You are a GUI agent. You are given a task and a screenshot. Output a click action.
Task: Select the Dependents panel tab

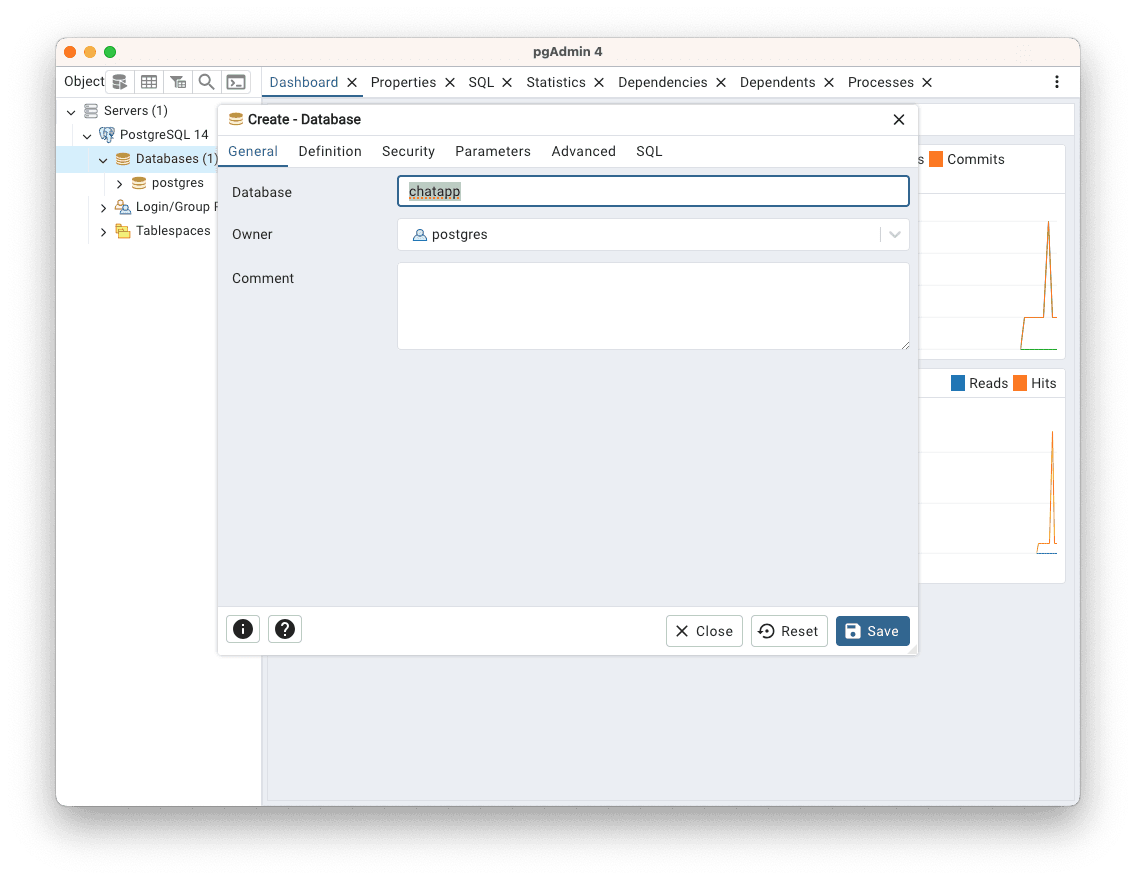coord(777,83)
